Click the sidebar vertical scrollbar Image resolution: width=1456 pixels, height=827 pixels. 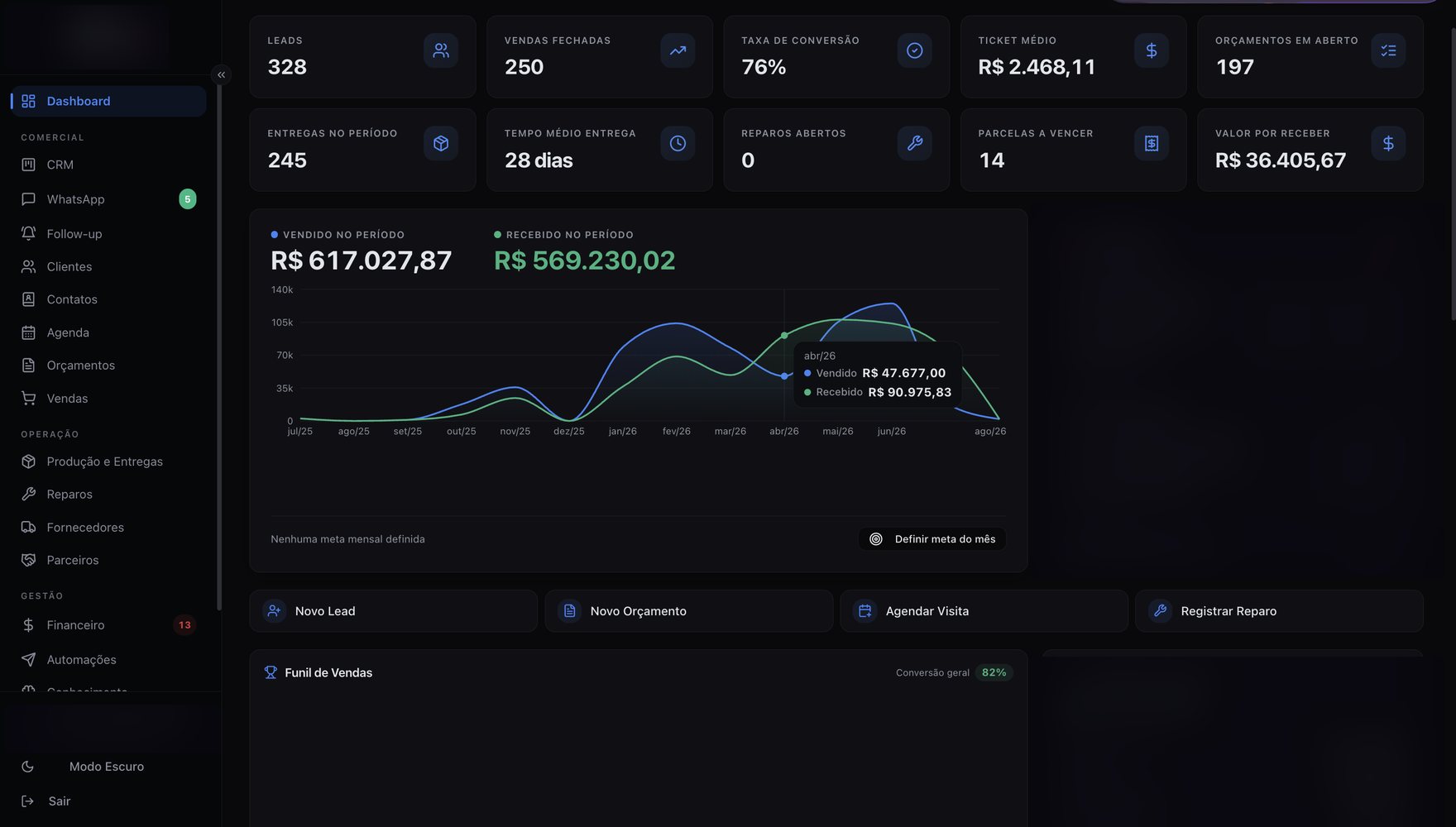219,347
